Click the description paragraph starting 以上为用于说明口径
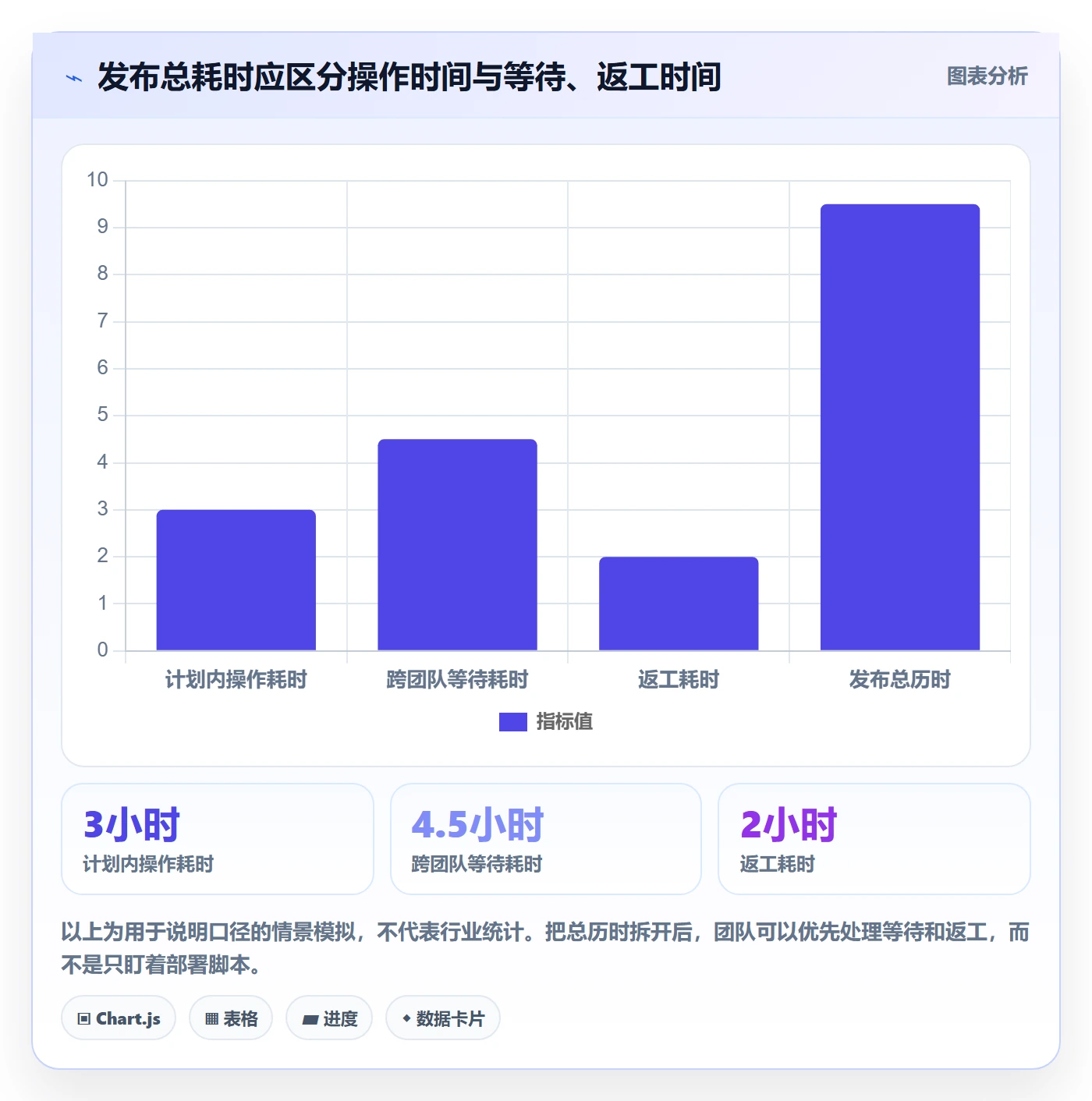 click(x=546, y=948)
